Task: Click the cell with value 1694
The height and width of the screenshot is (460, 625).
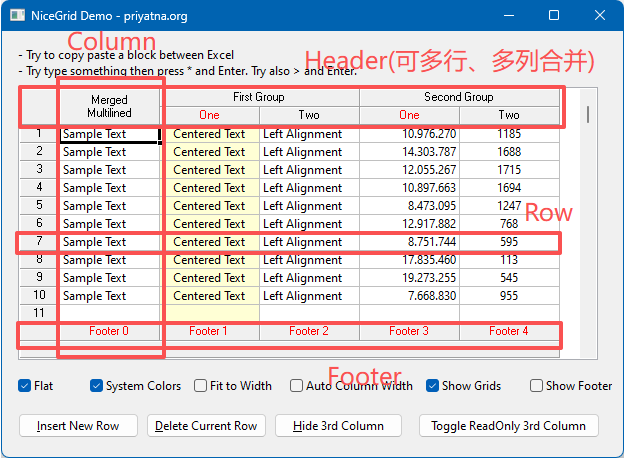Action: pyautogui.click(x=509, y=188)
